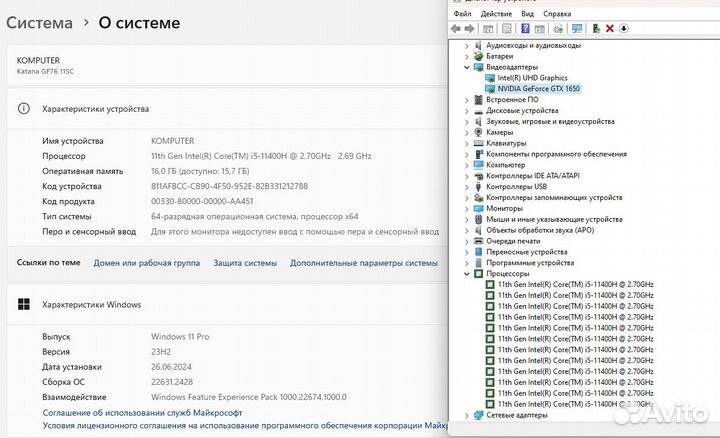The image size is (720, 438).
Task: Open Дополнительные параметры системы link
Action: [x=363, y=263]
